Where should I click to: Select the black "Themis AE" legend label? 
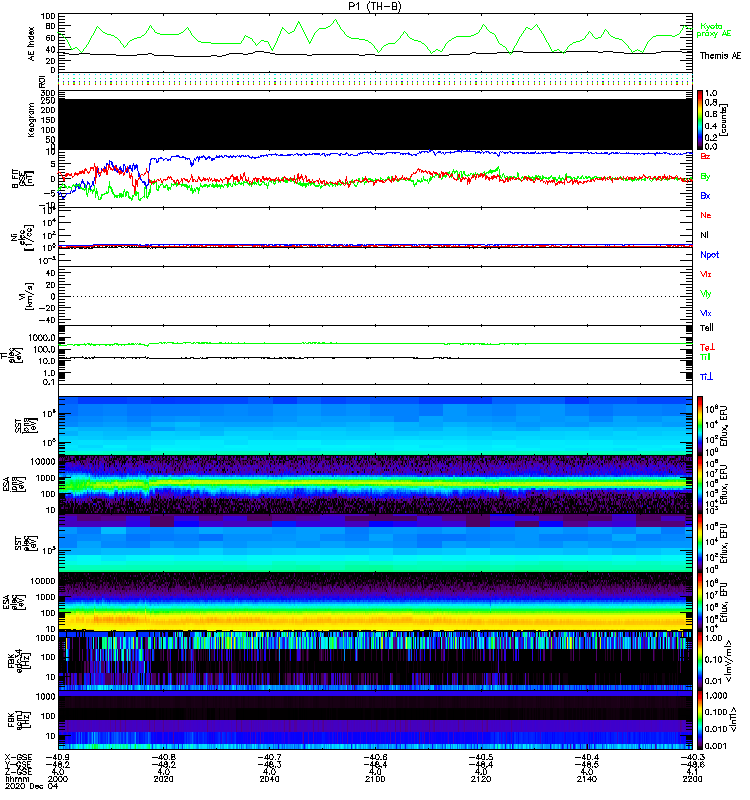[x=720, y=56]
